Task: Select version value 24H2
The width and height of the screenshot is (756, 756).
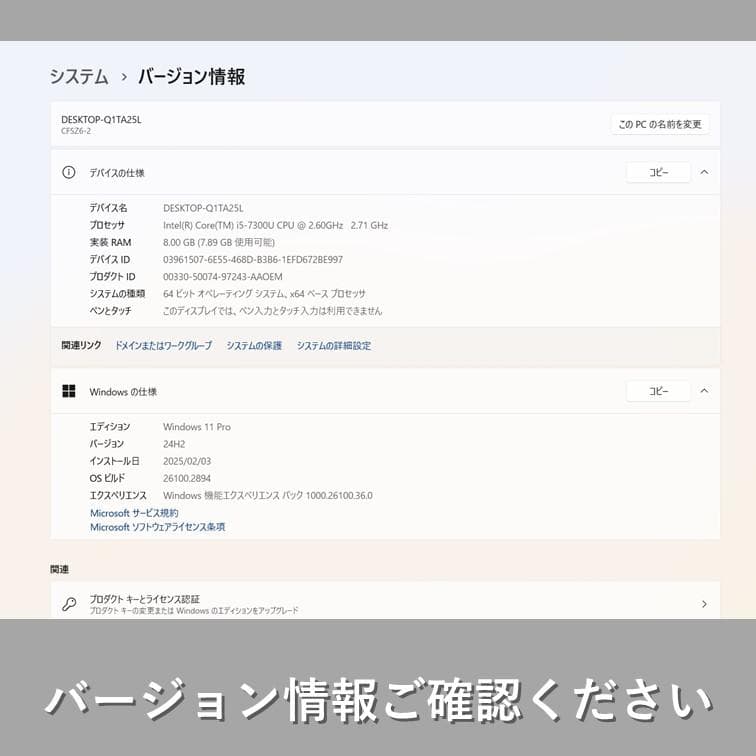Action: coord(174,444)
